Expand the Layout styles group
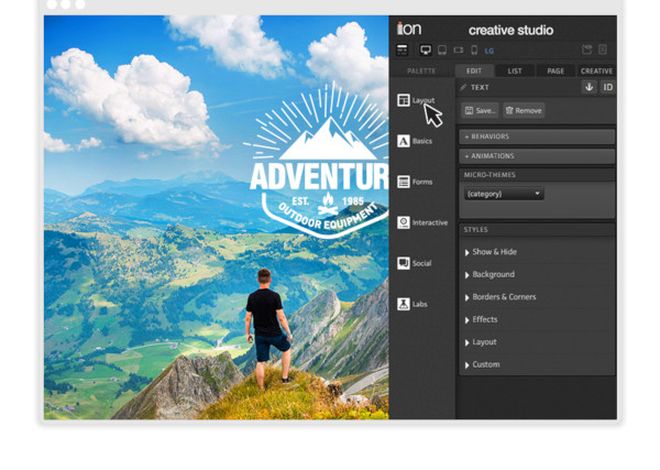 [x=480, y=342]
